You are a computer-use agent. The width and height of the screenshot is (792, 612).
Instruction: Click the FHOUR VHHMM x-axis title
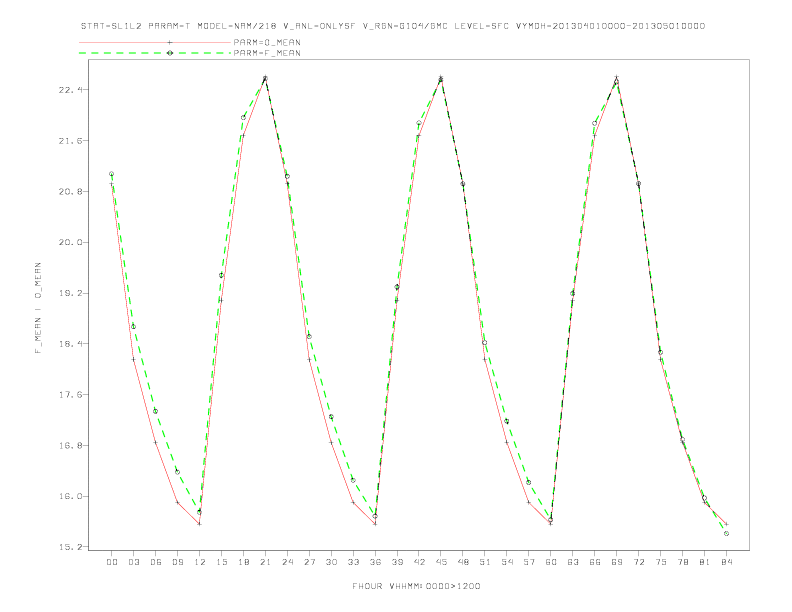click(416, 586)
